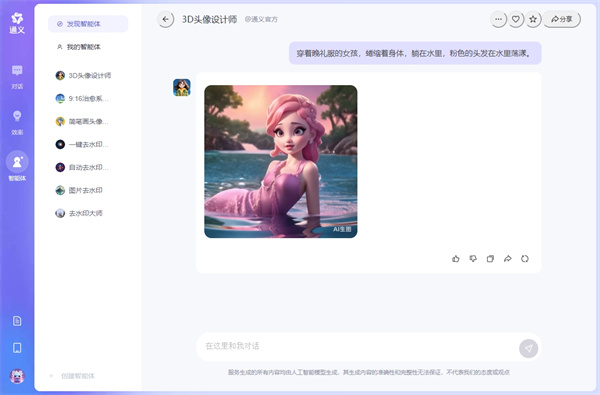Viewport: 600px width, 395px height.
Task: Favorite the agent with the star icon
Action: click(x=533, y=19)
